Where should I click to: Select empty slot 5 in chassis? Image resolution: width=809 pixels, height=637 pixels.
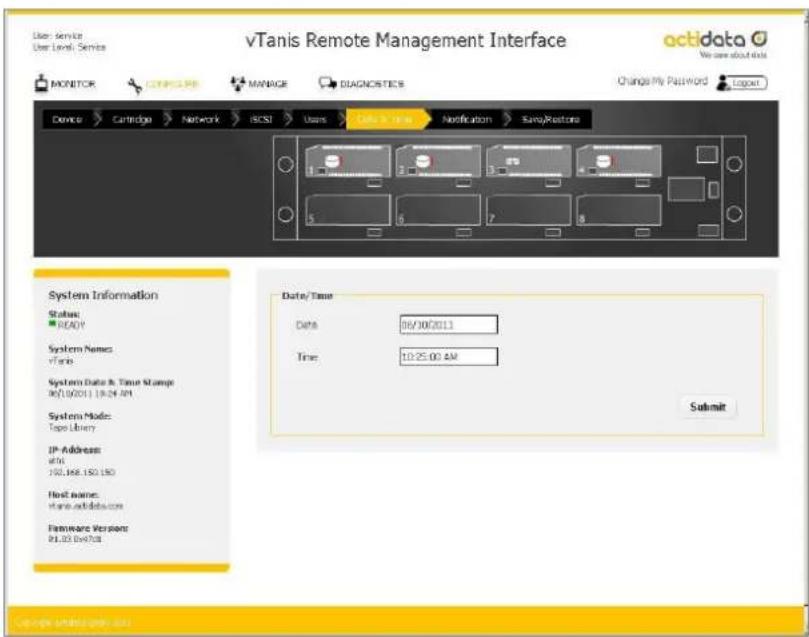[x=348, y=210]
